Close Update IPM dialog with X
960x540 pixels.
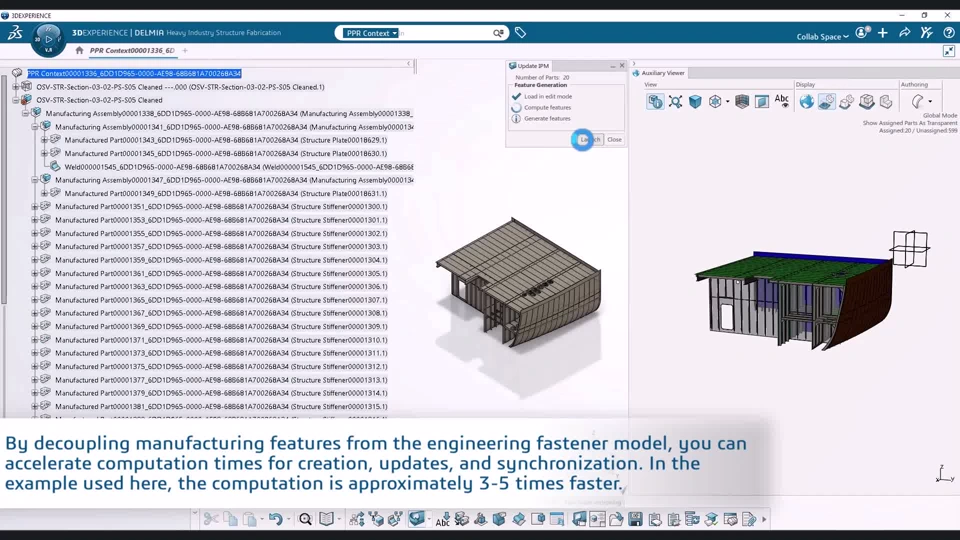click(622, 66)
